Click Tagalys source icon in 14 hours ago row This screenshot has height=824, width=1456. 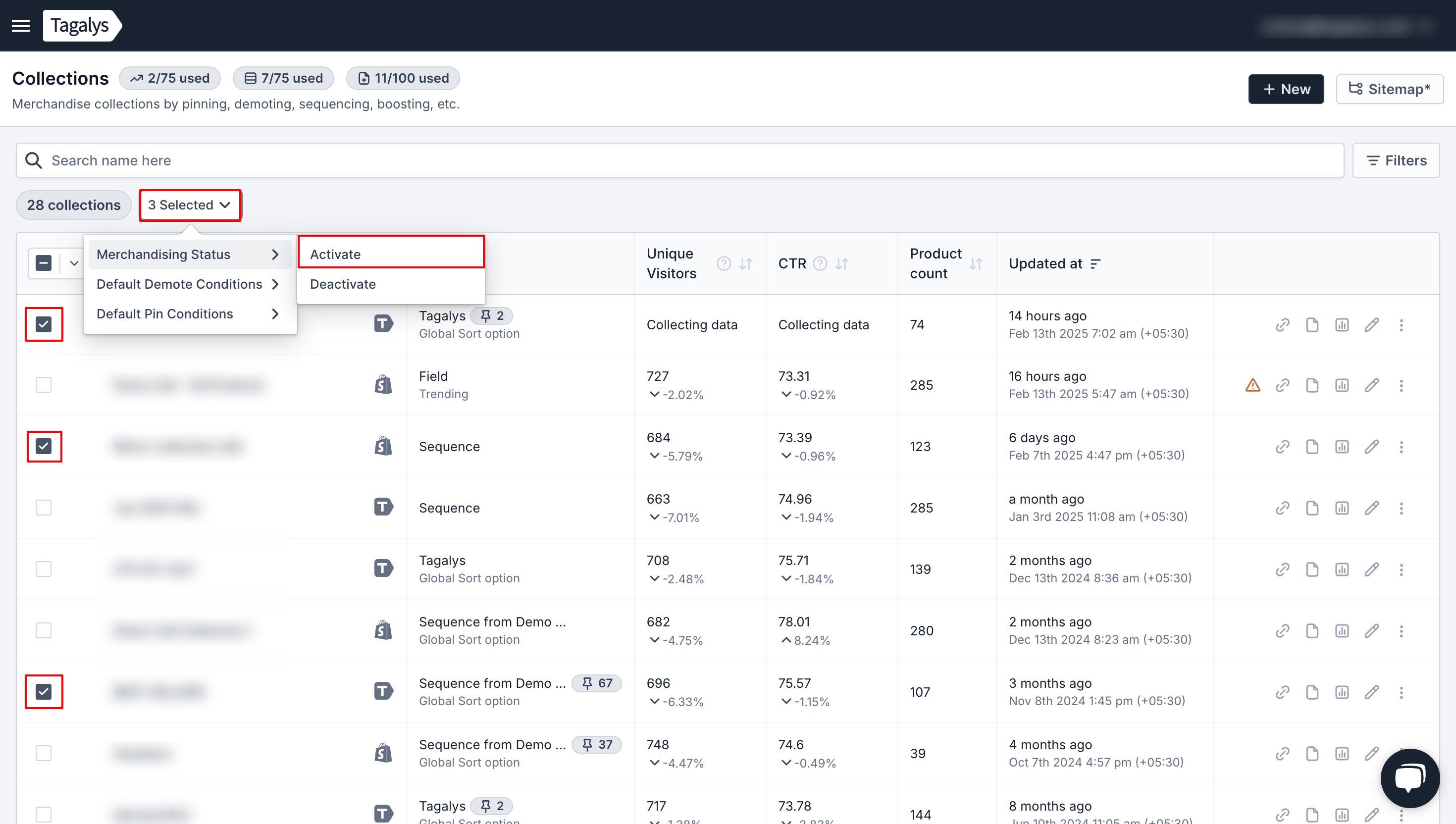[383, 324]
